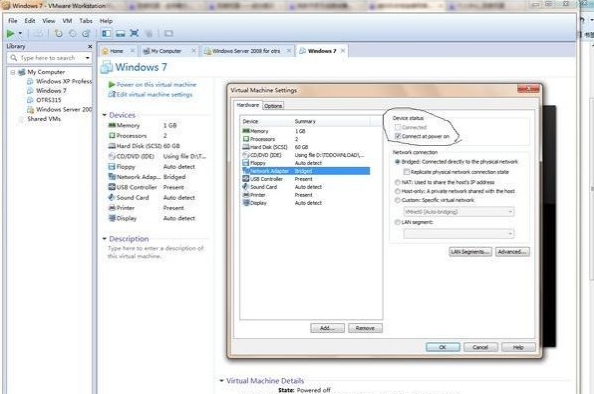Select the NAT network connection option
The width and height of the screenshot is (594, 394).
pos(397,182)
